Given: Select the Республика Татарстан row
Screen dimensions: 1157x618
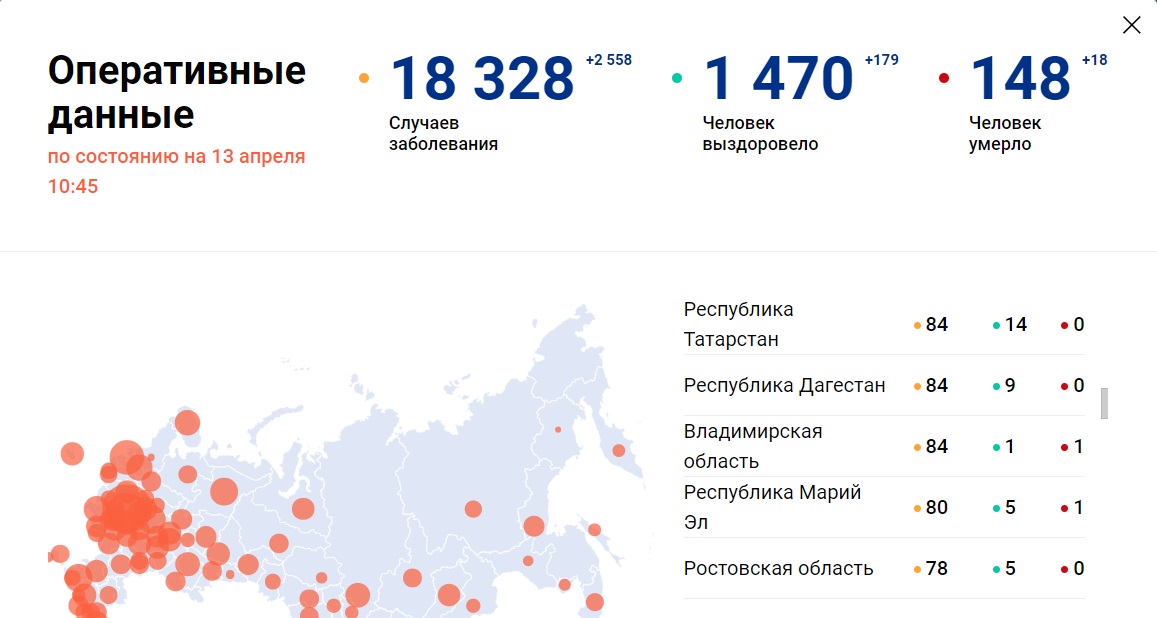Looking at the screenshot, I should pyautogui.click(x=738, y=324).
